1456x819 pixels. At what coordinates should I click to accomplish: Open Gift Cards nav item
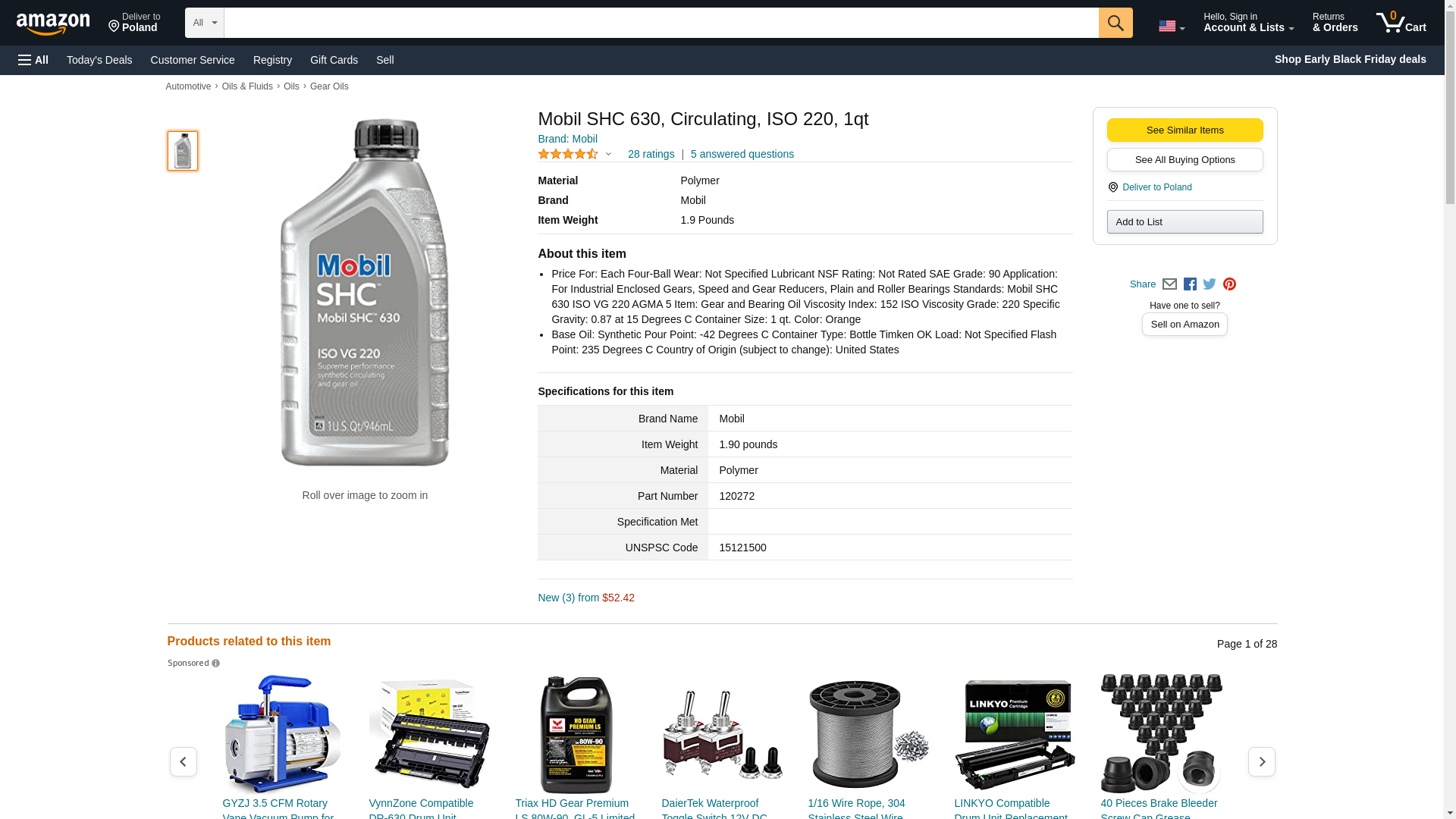coord(334,60)
